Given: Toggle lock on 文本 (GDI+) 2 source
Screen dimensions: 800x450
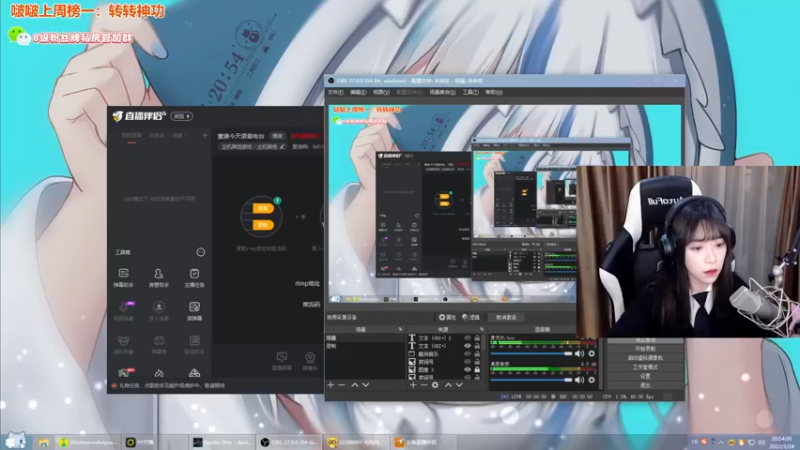Looking at the screenshot, I should (x=477, y=338).
